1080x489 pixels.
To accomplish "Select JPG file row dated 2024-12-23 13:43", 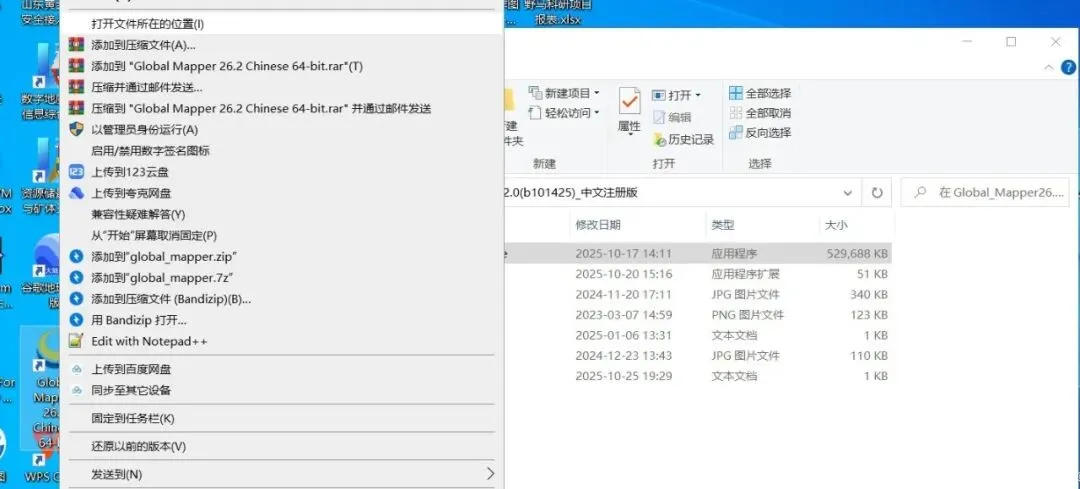I will click(698, 356).
